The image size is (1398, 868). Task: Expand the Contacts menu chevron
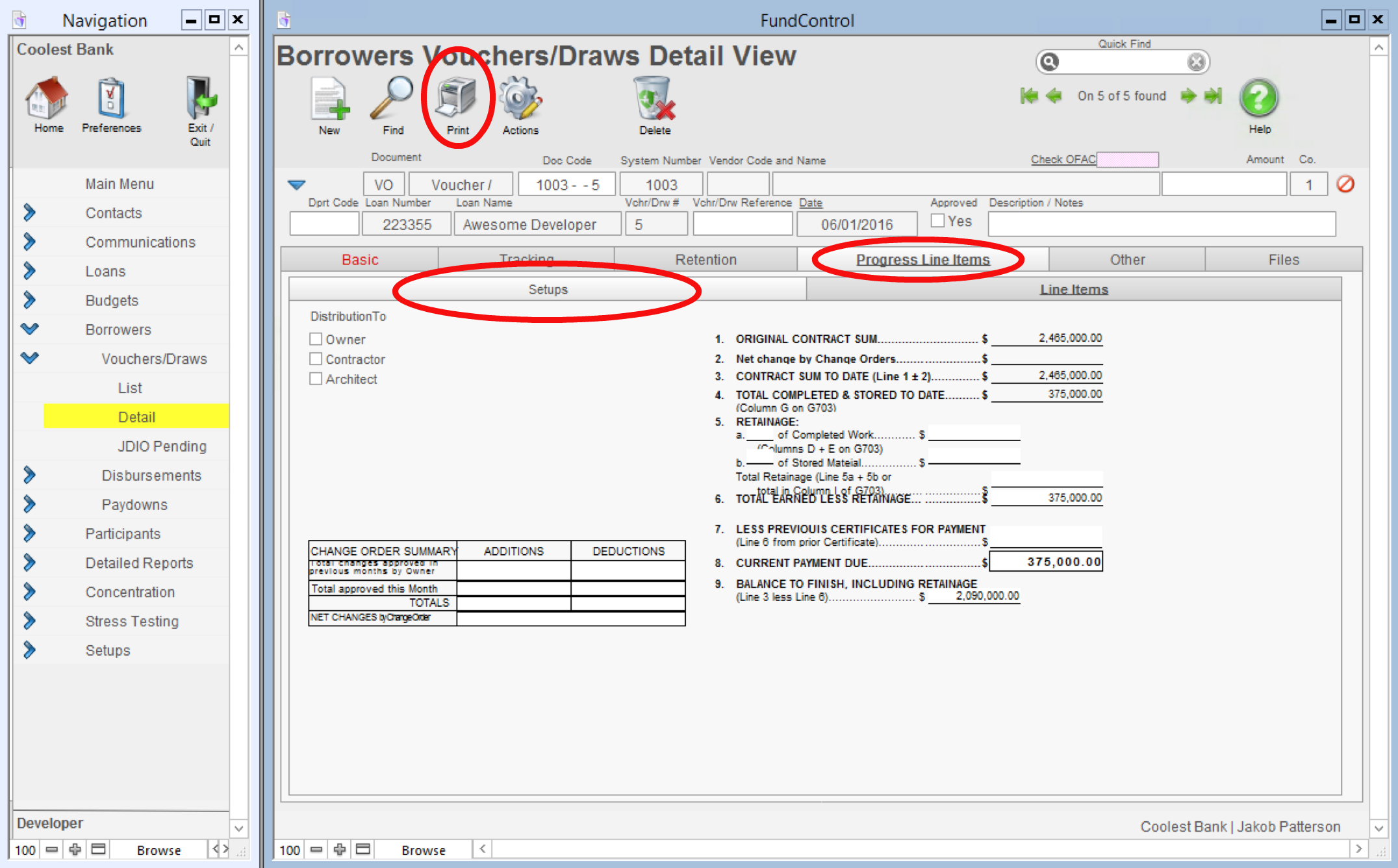click(29, 212)
